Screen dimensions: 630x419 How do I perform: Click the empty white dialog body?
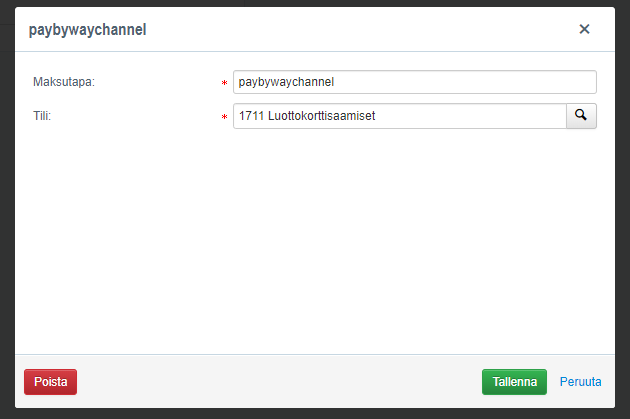315,241
